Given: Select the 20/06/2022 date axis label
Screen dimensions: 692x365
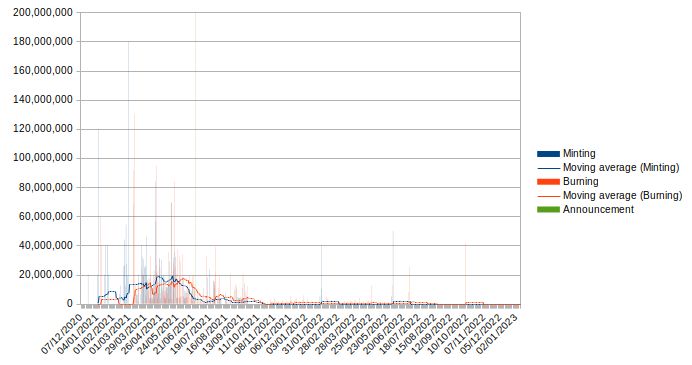Looking at the screenshot, I should click(385, 335).
